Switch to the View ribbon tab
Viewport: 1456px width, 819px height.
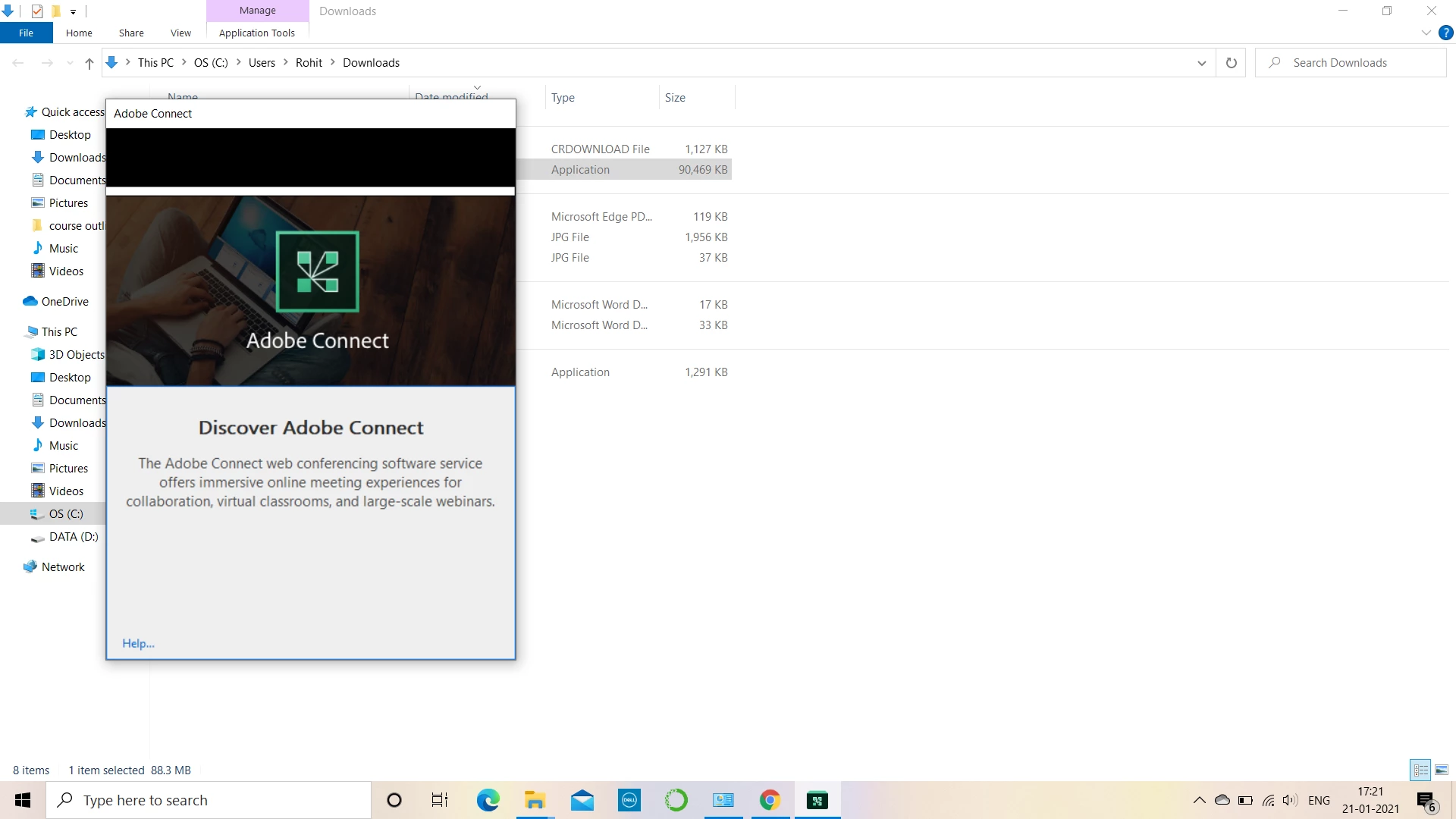tap(180, 33)
